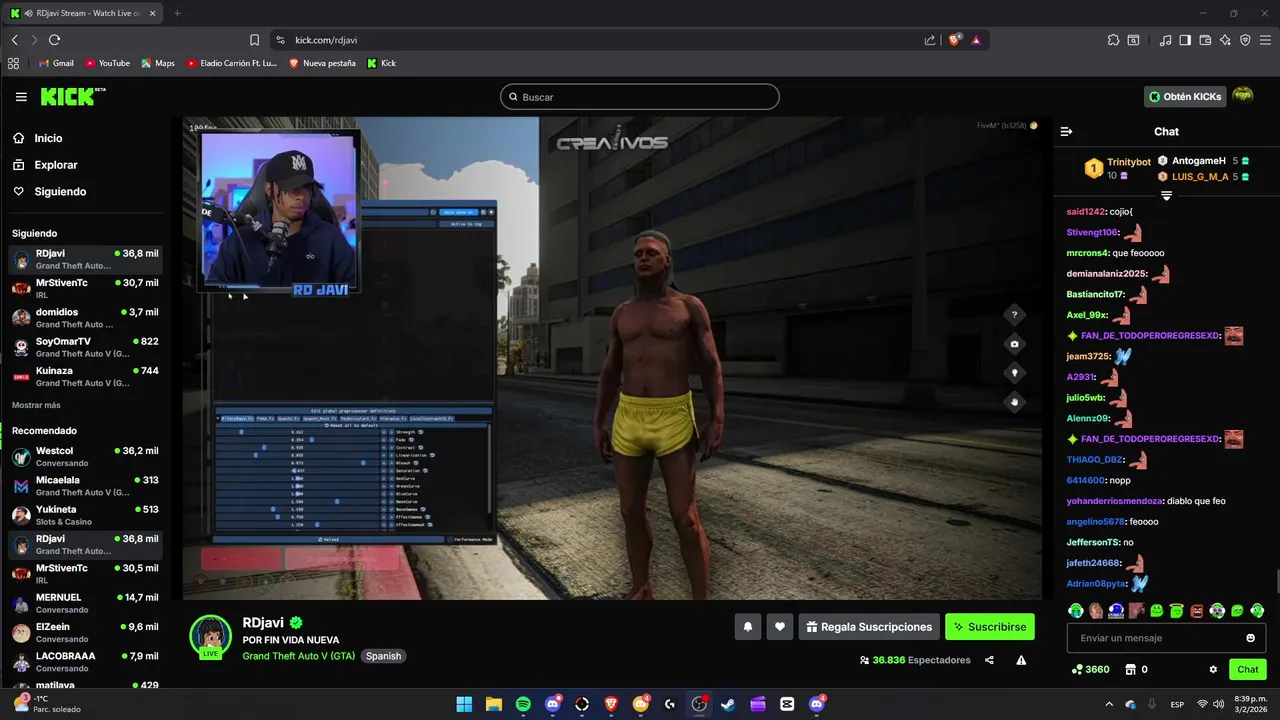The width and height of the screenshot is (1280, 720).
Task: Click the heart follow button
Action: [780, 627]
